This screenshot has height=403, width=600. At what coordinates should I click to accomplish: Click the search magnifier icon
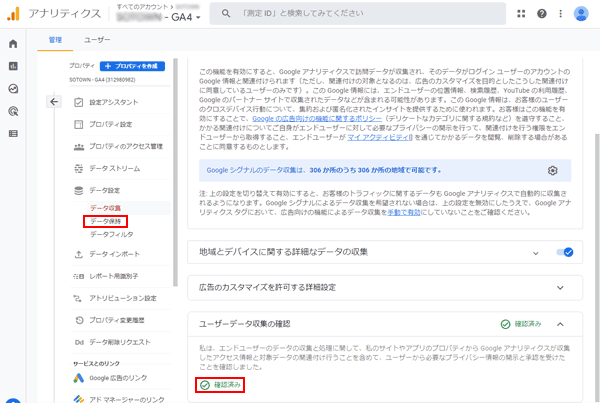click(226, 13)
